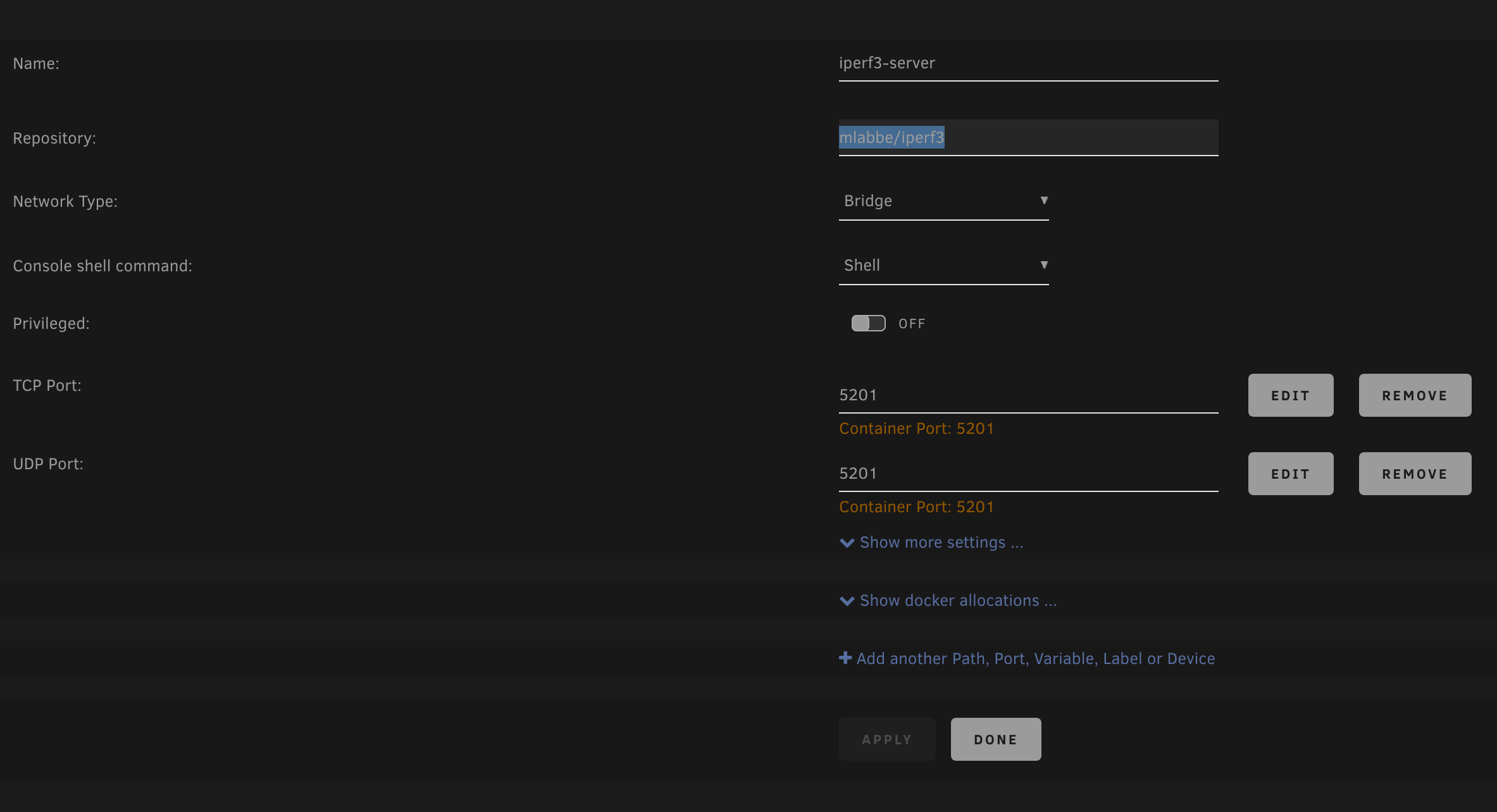Click the plus icon to add another Port
The height and width of the screenshot is (812, 1497).
[x=845, y=658]
